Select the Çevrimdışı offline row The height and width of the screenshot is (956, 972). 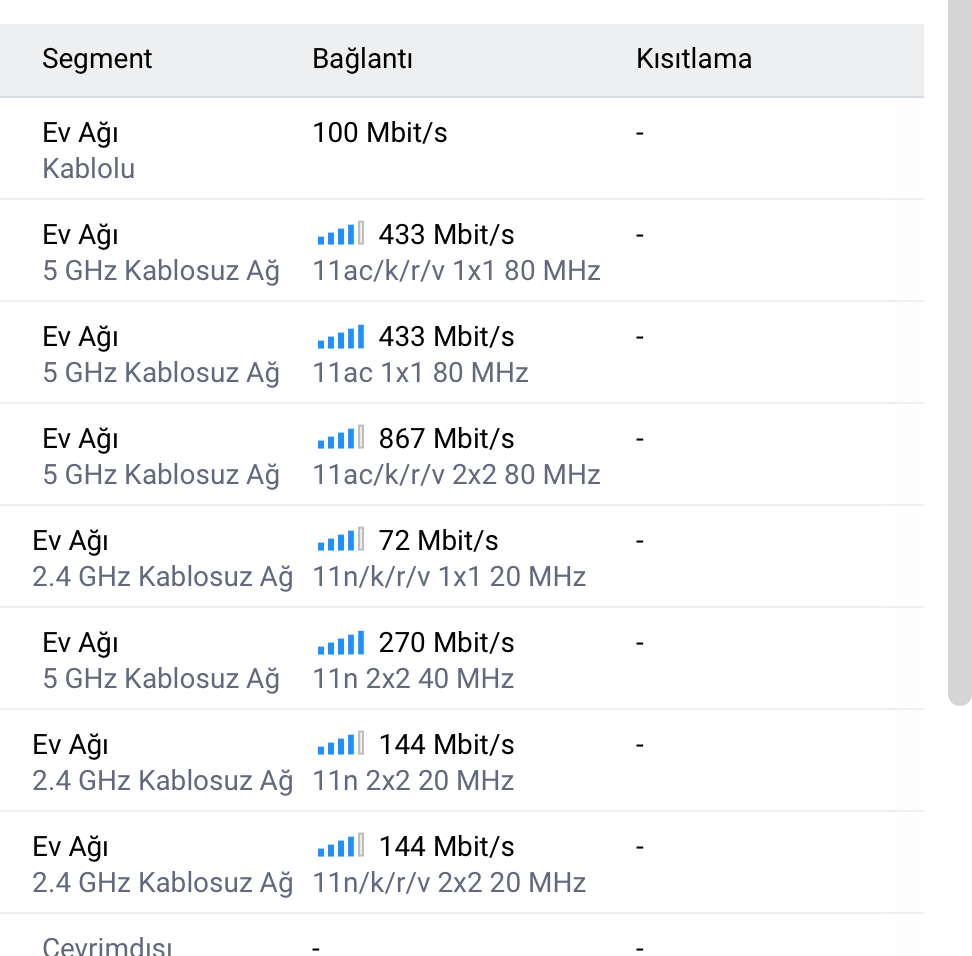(x=462, y=936)
